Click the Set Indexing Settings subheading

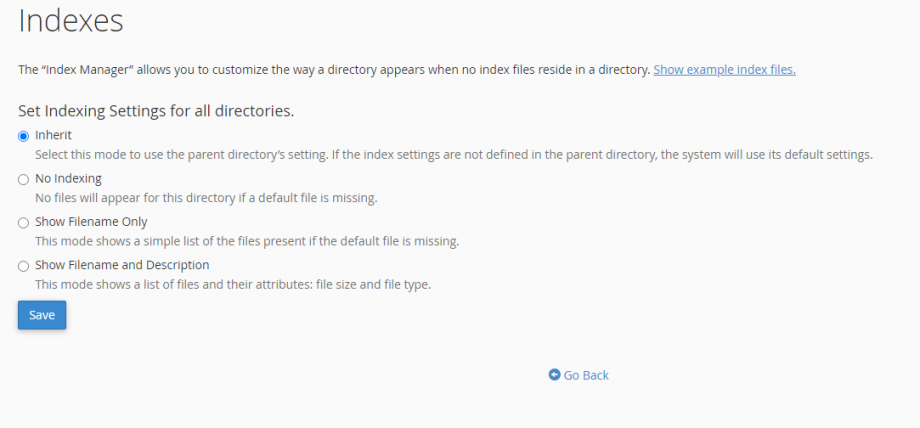pyautogui.click(x=156, y=111)
